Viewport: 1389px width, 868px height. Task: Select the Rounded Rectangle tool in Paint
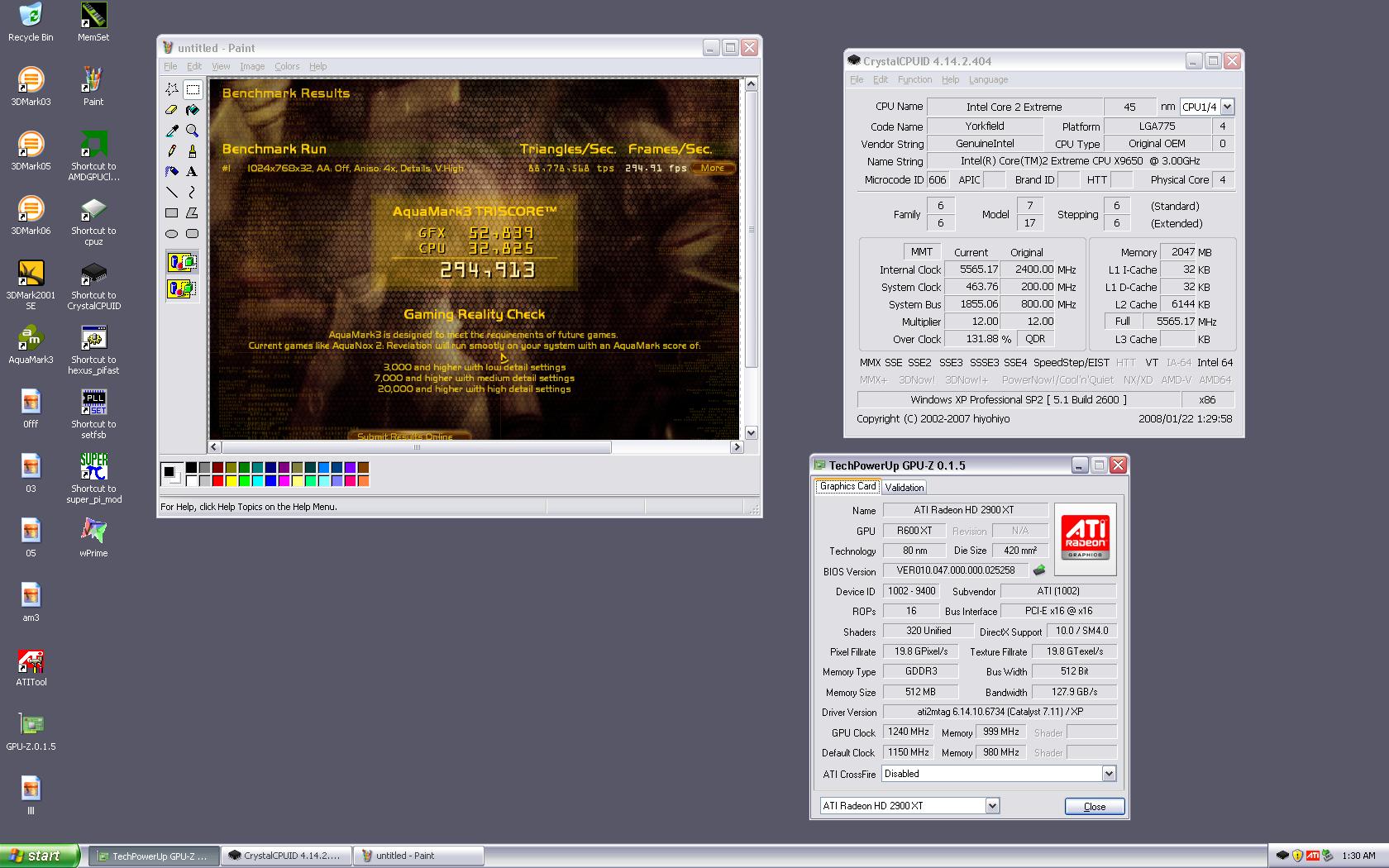click(193, 234)
